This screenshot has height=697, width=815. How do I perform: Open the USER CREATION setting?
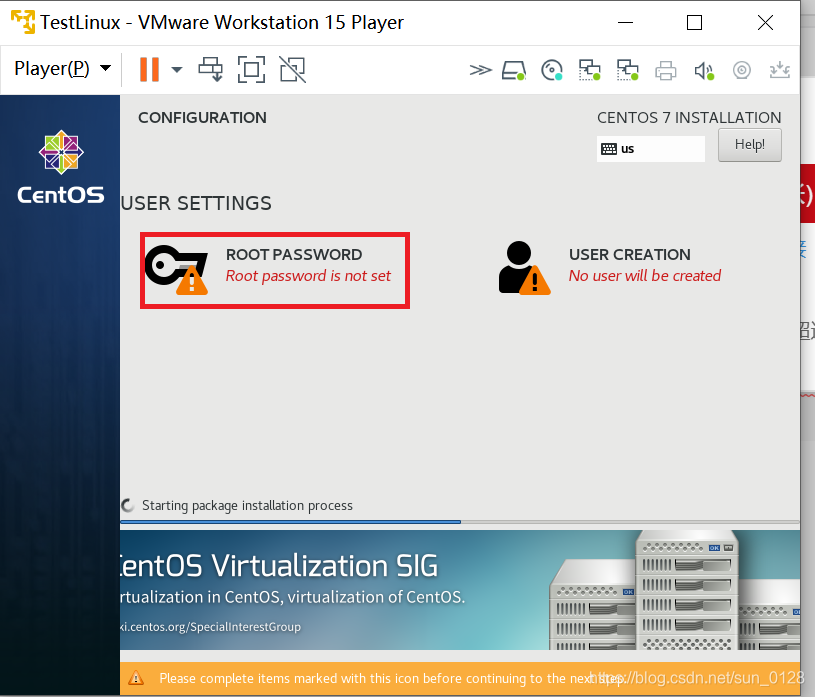[610, 269]
